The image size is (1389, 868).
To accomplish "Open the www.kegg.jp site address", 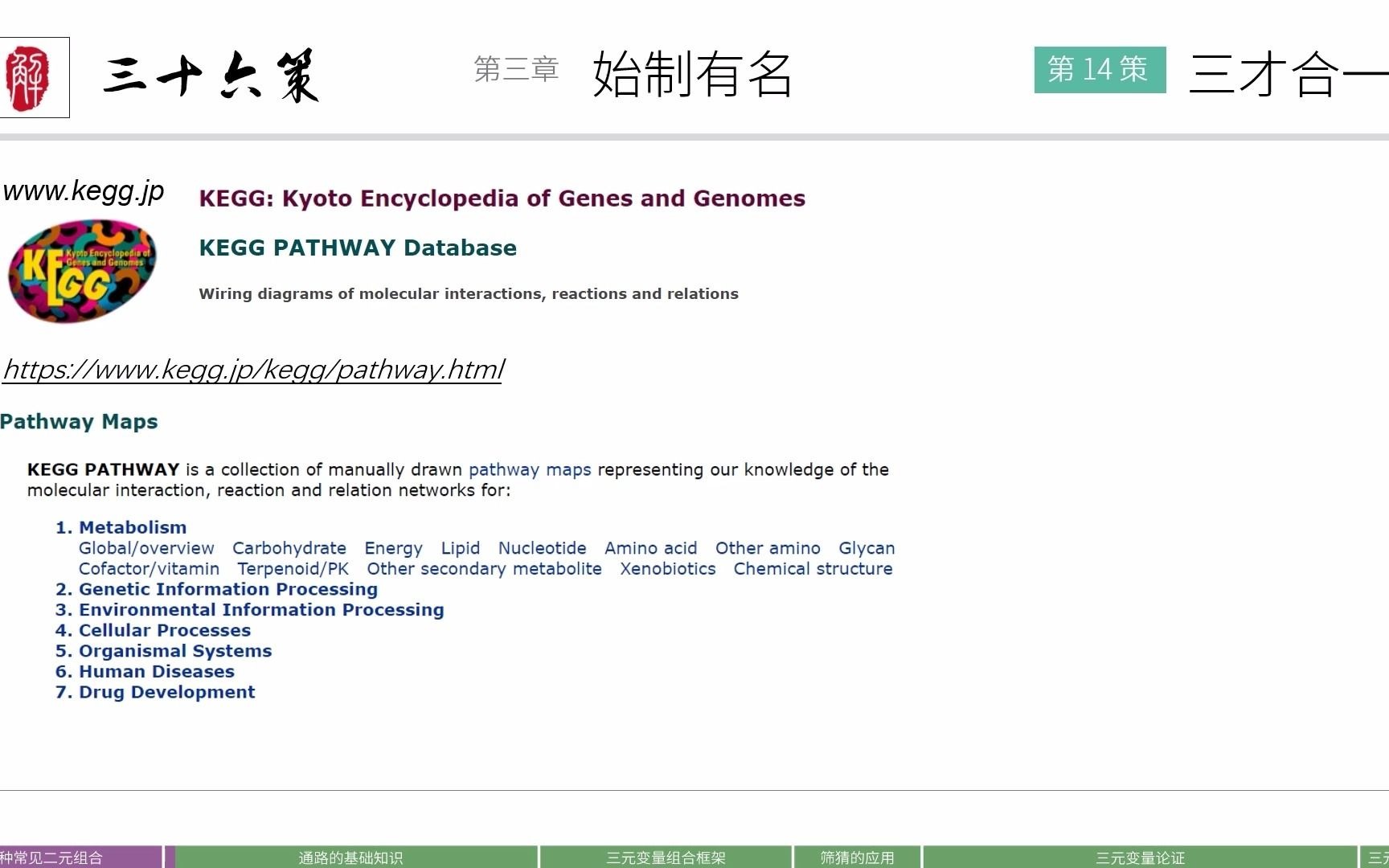I will 84,191.
